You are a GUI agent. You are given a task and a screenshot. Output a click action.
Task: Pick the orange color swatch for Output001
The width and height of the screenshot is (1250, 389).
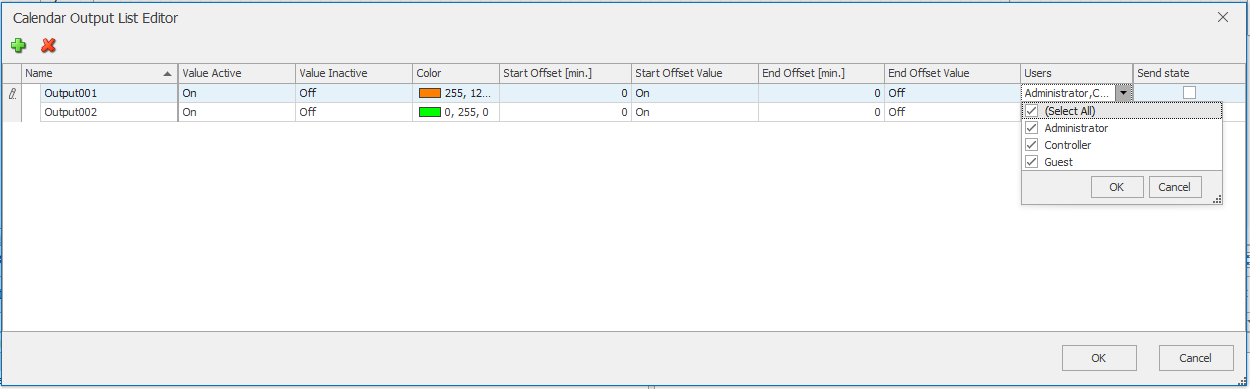(x=430, y=93)
